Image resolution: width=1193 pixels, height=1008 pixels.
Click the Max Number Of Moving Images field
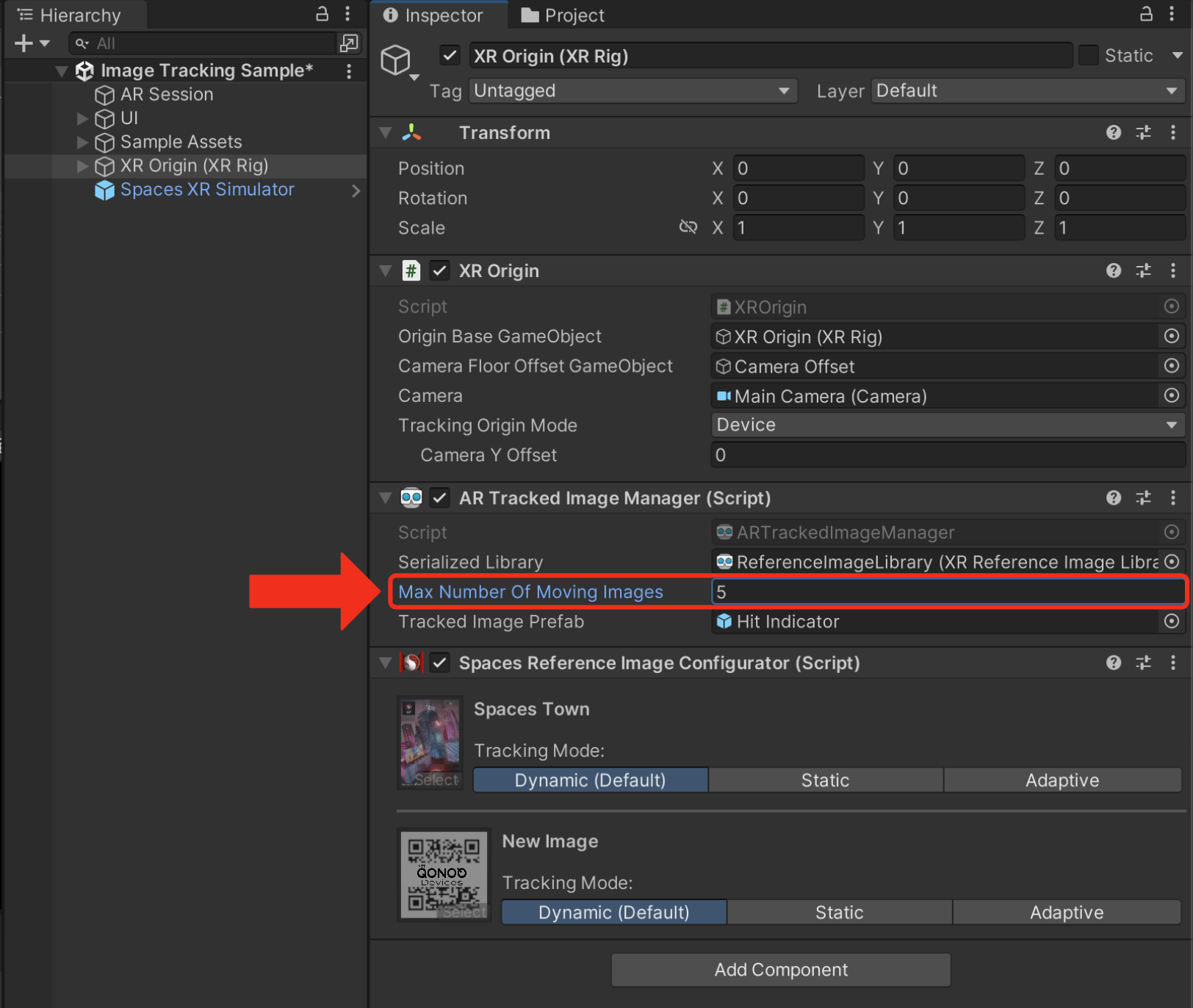946,592
